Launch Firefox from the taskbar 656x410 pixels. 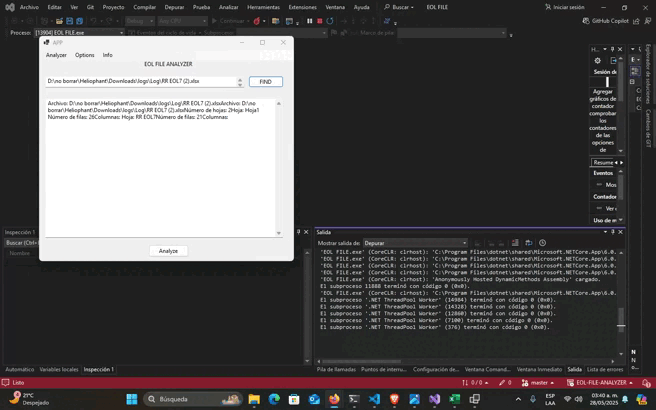point(334,399)
